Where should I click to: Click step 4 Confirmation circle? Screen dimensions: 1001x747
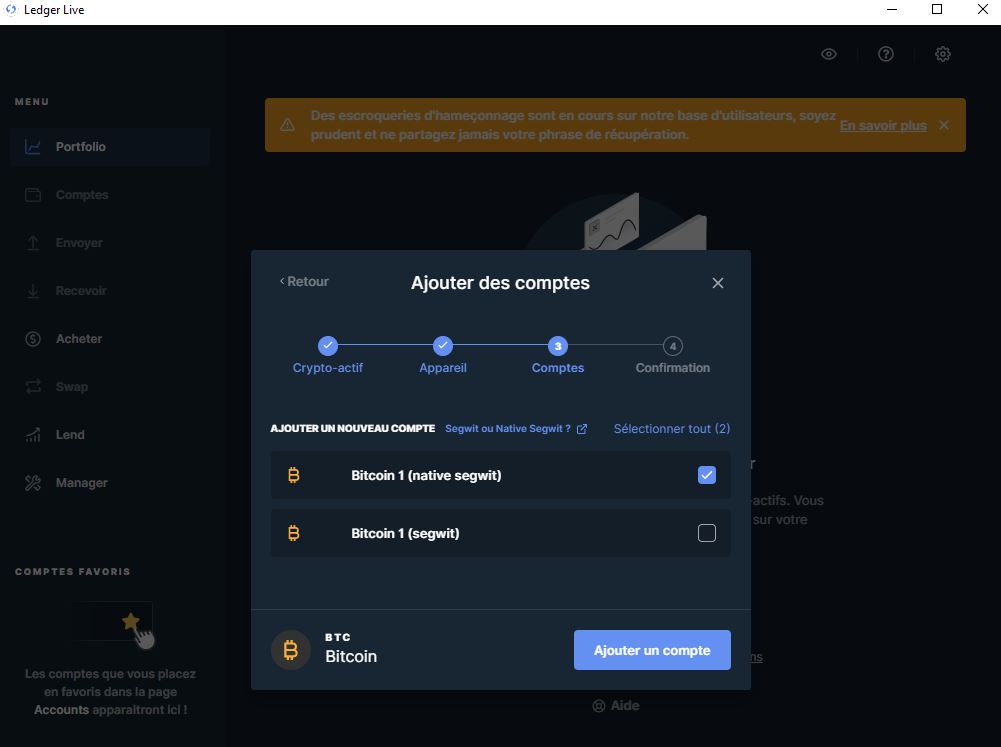(x=673, y=345)
